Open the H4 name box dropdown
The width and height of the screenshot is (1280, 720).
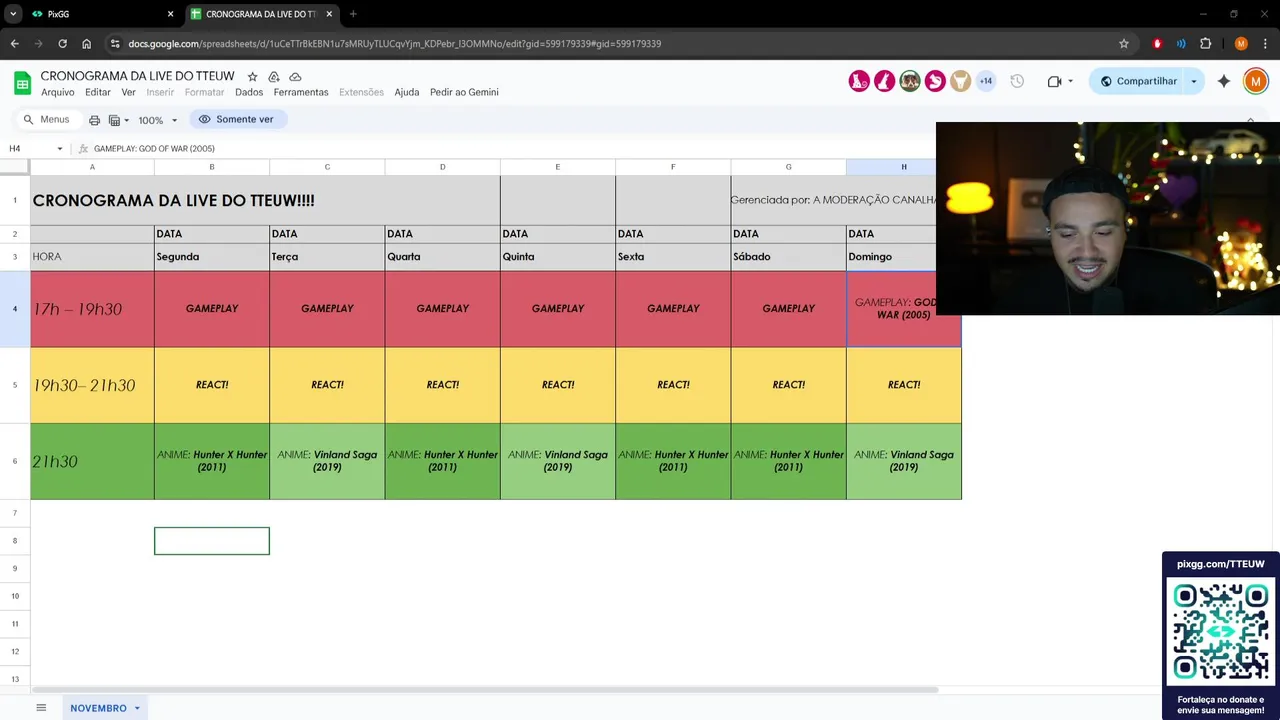coord(60,149)
